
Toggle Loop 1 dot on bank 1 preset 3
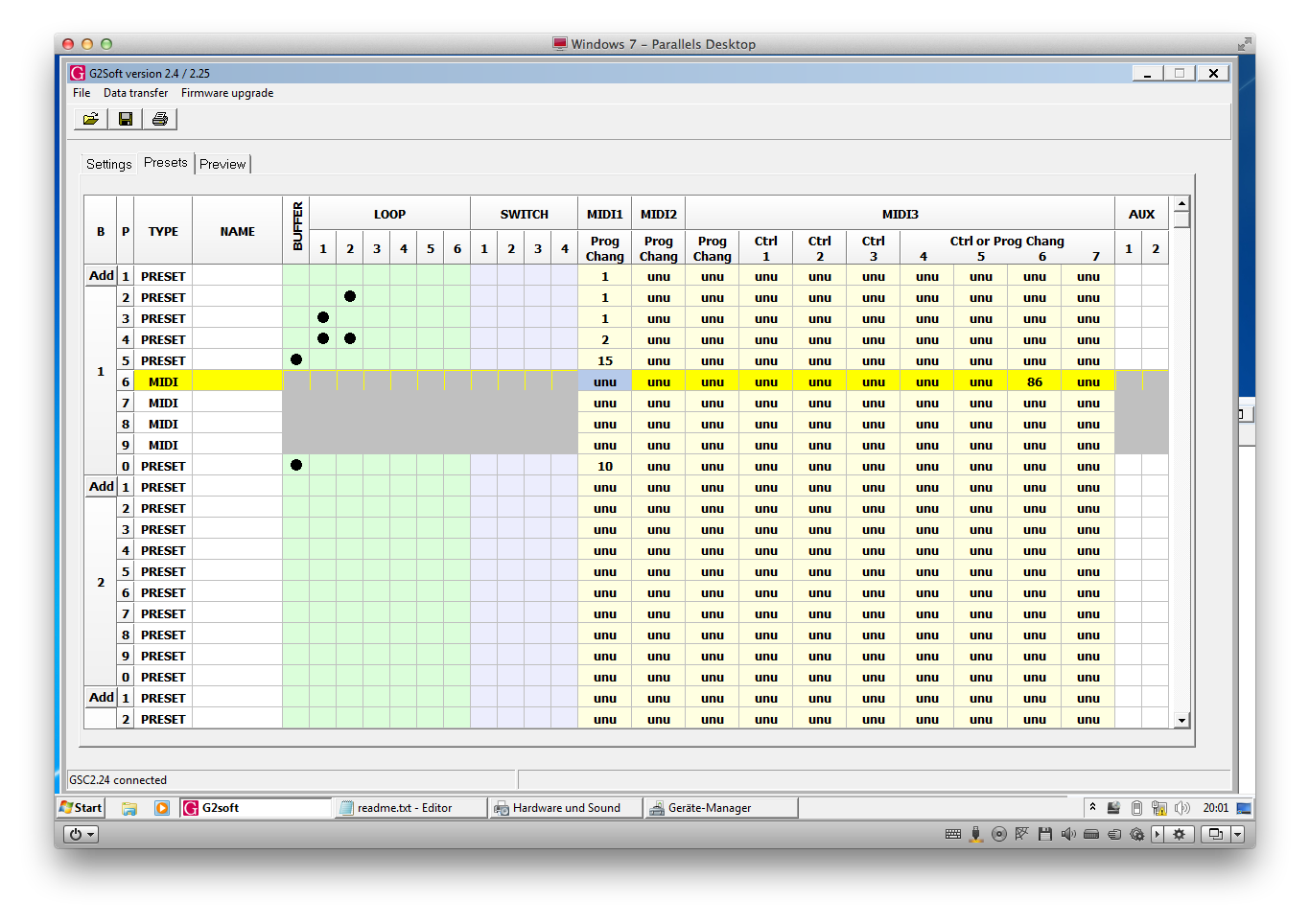pyautogui.click(x=323, y=318)
